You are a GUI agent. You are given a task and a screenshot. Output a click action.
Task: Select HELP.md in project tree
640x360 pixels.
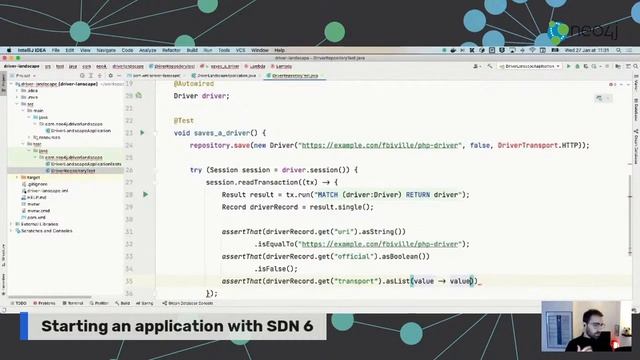pyautogui.click(x=34, y=198)
